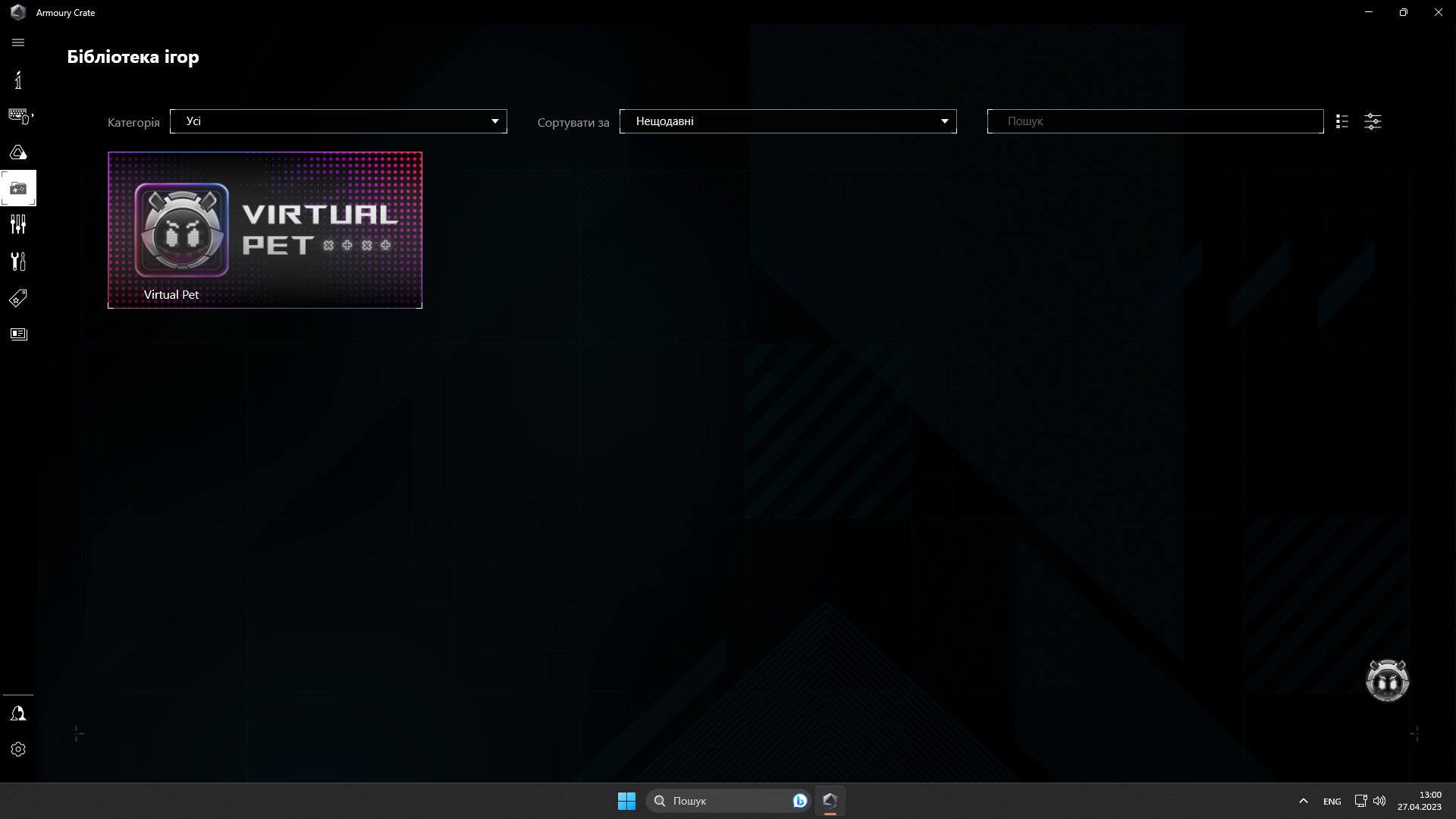1456x819 pixels.
Task: Restore down the Armoury Crate window
Action: coord(1404,12)
